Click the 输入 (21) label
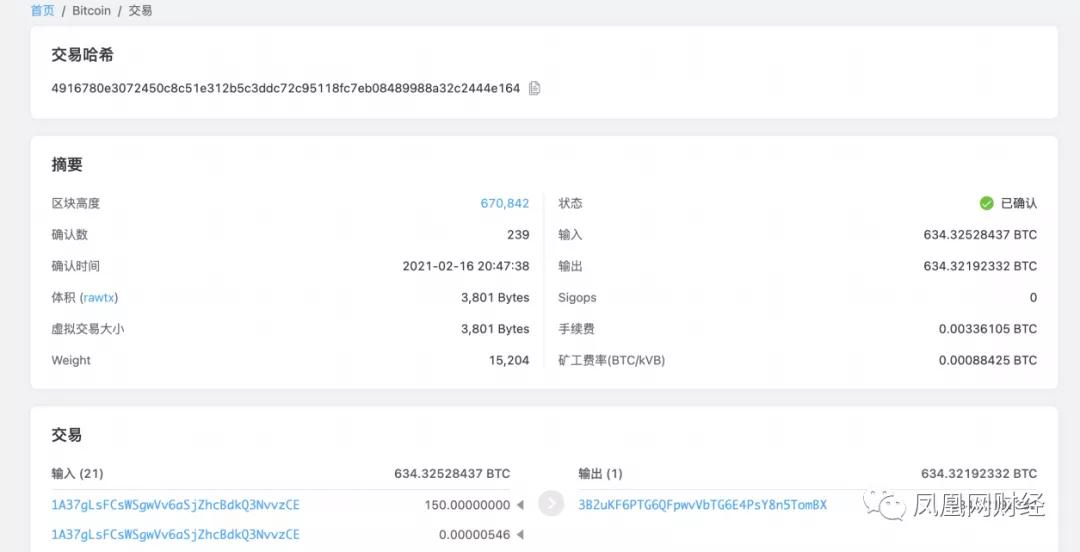This screenshot has height=552, width=1080. 77,473
